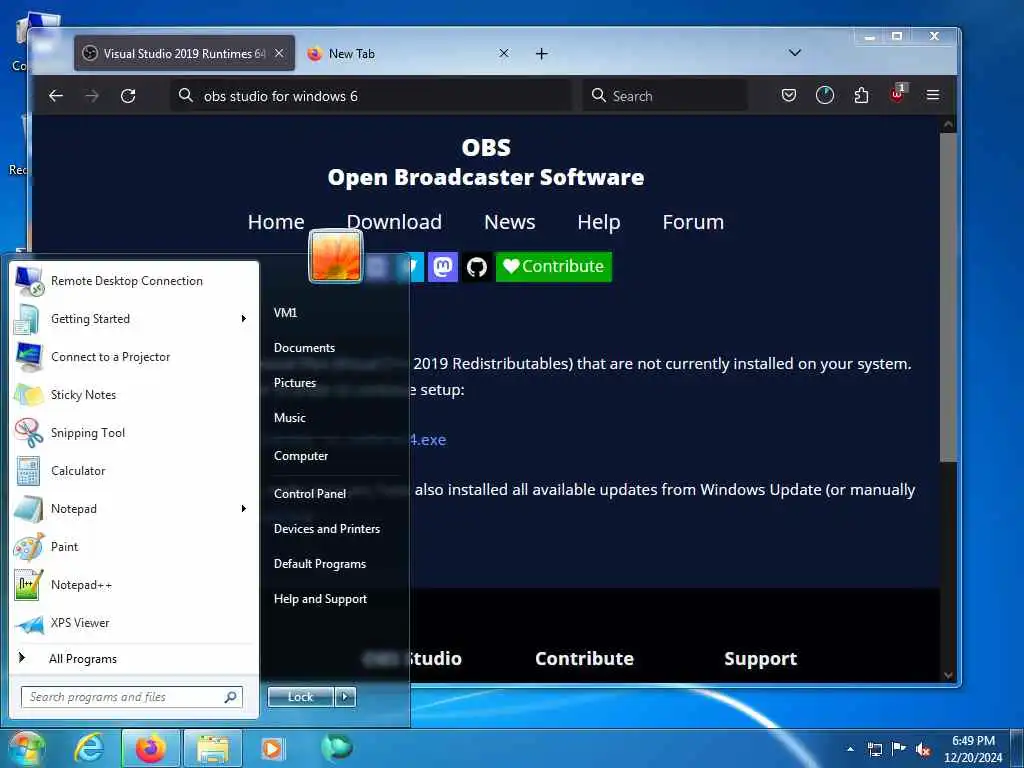Click the user account picture in Start menu
Screen dimensions: 1024x768
point(336,256)
